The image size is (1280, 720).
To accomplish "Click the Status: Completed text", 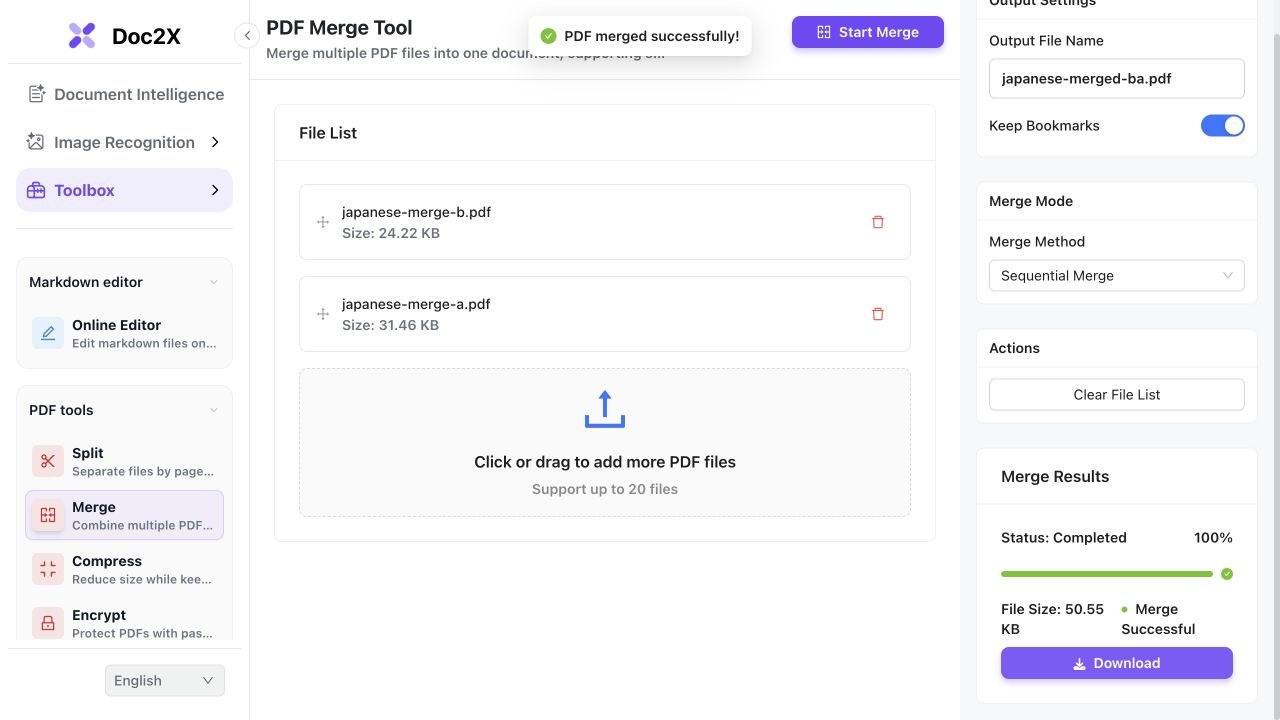I will [1064, 538].
